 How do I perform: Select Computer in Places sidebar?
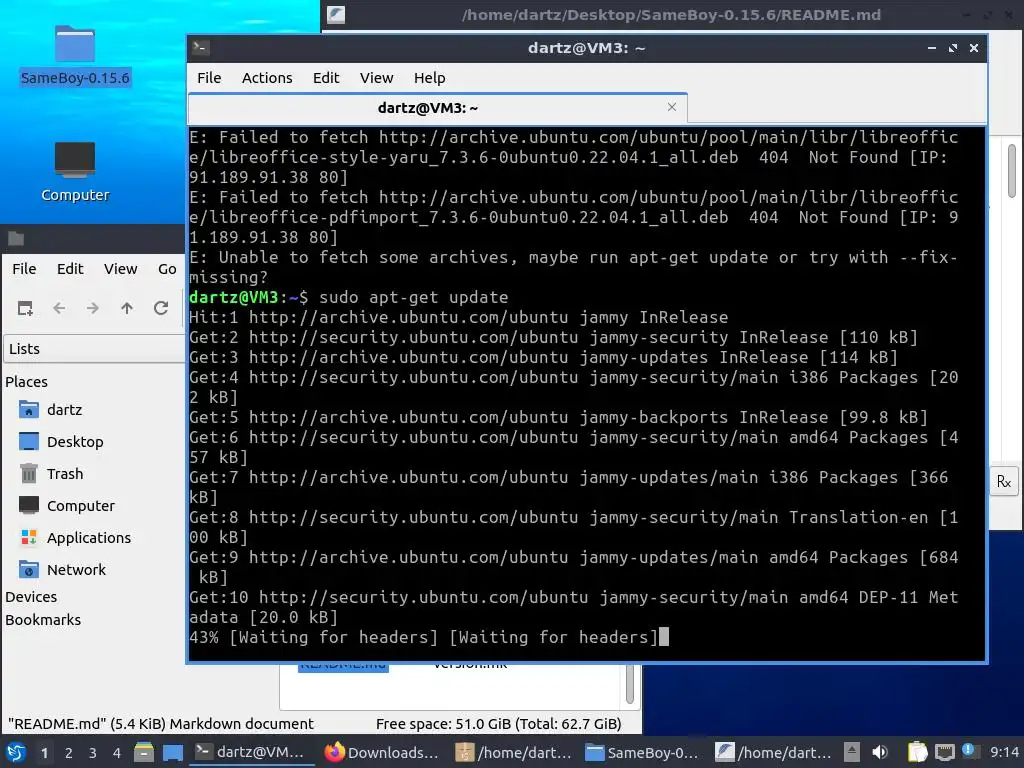click(x=80, y=506)
